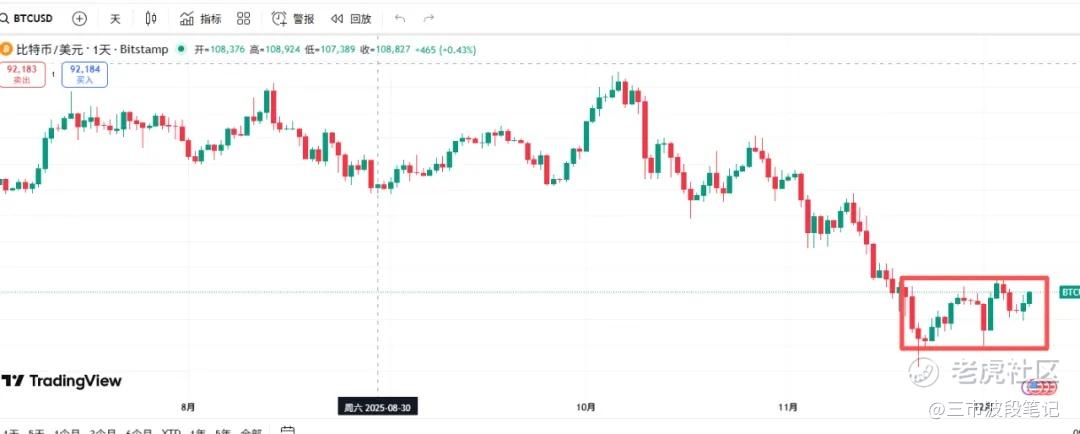Image resolution: width=1080 pixels, height=434 pixels.
Task: Toggle 回放 bar replay mode
Action: tap(351, 18)
